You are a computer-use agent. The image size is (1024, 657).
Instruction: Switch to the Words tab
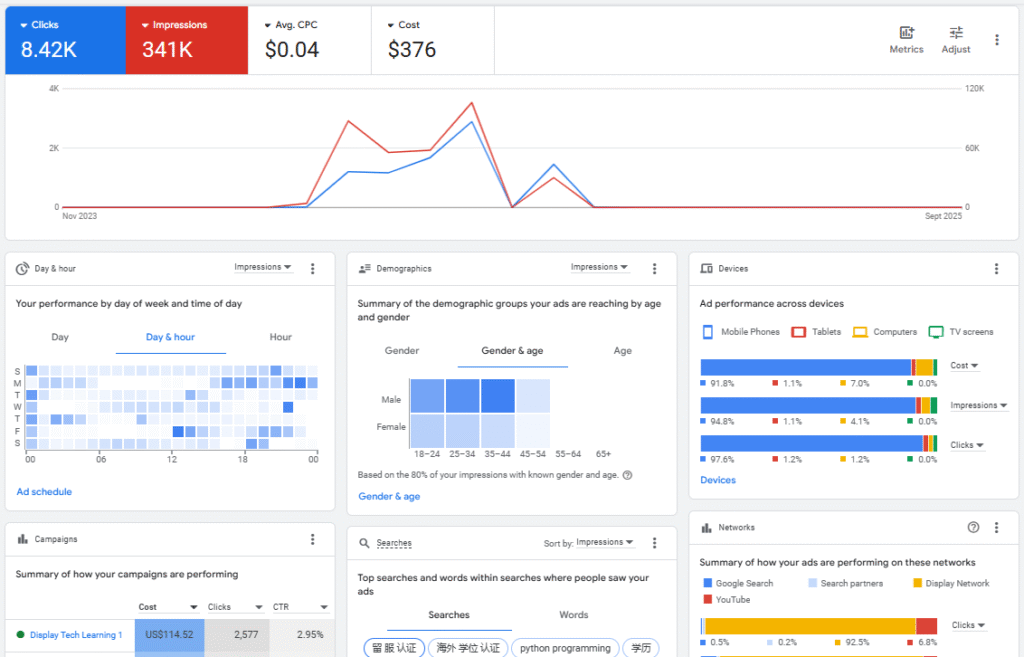[x=573, y=615]
